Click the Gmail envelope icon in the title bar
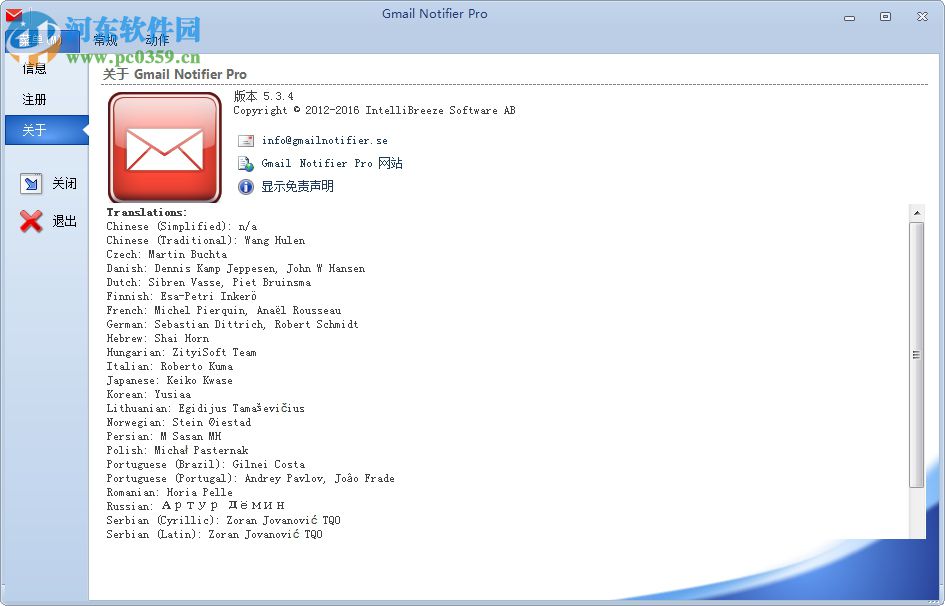This screenshot has width=945, height=606. coord(13,14)
